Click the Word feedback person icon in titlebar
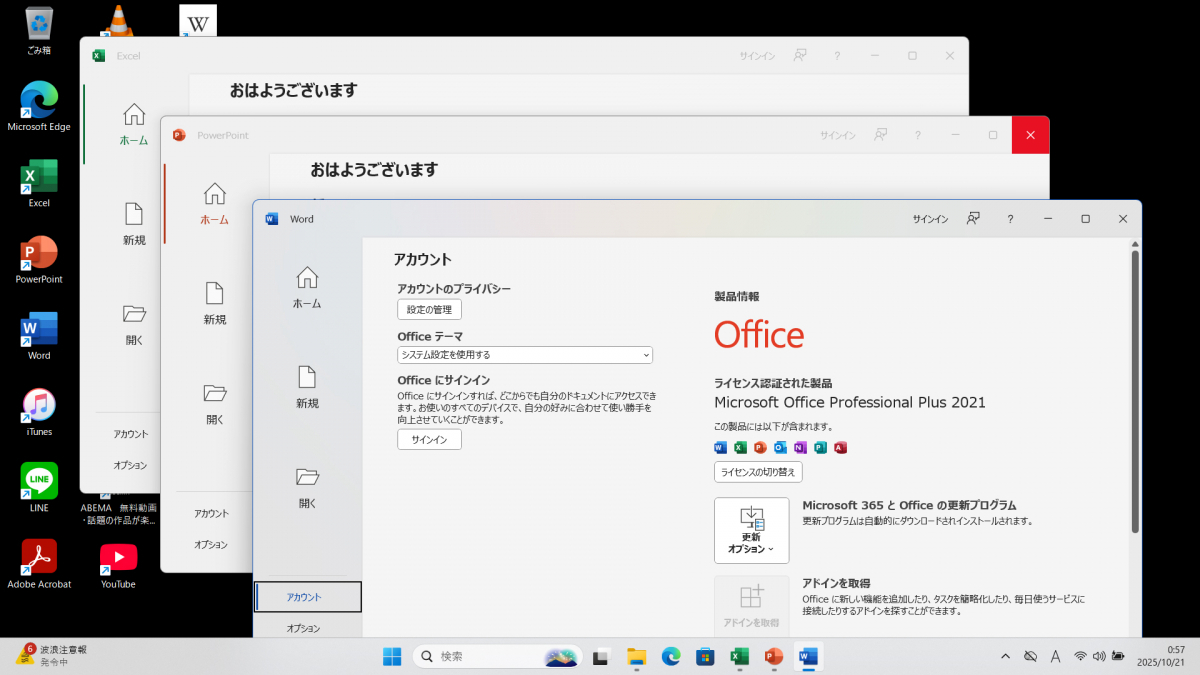The image size is (1200, 675). point(972,218)
